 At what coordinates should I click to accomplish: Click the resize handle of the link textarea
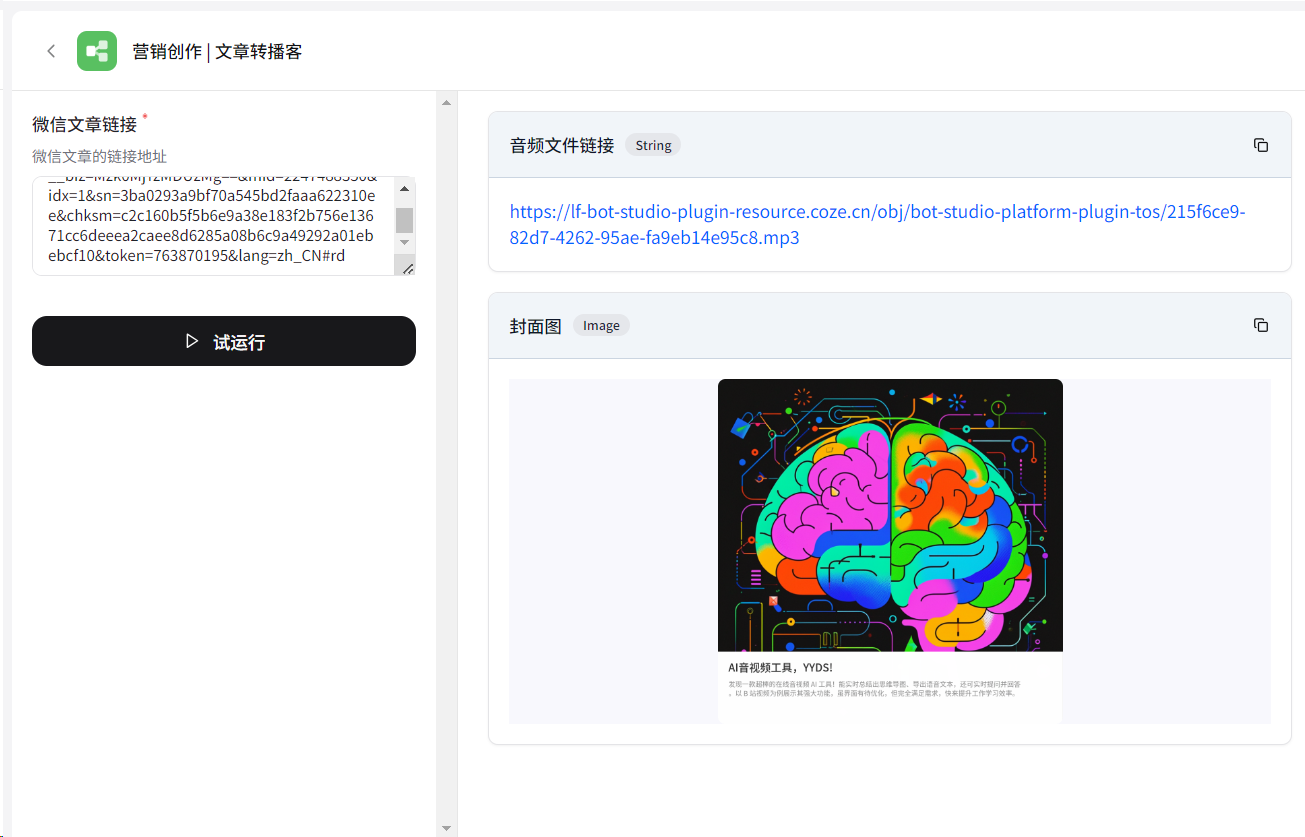pos(407,268)
